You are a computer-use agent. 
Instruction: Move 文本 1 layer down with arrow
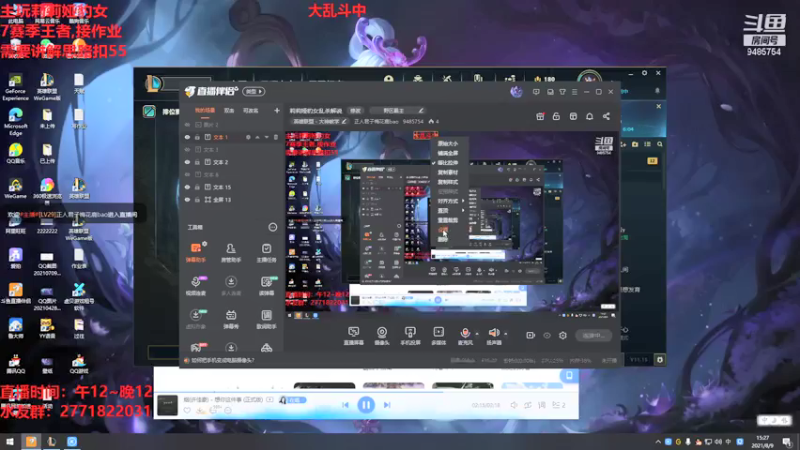(266, 137)
